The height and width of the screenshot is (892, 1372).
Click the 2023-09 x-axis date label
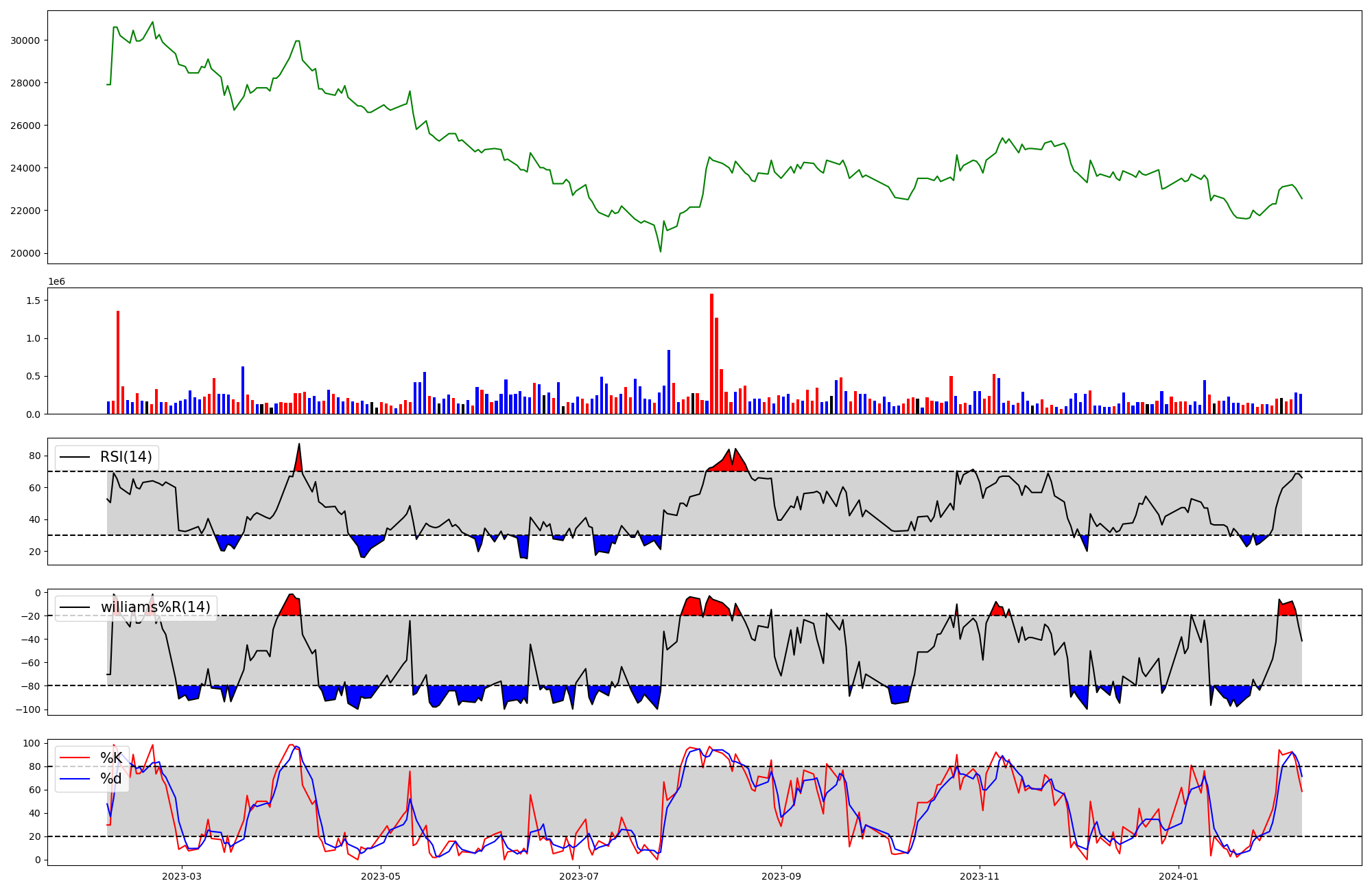[781, 876]
